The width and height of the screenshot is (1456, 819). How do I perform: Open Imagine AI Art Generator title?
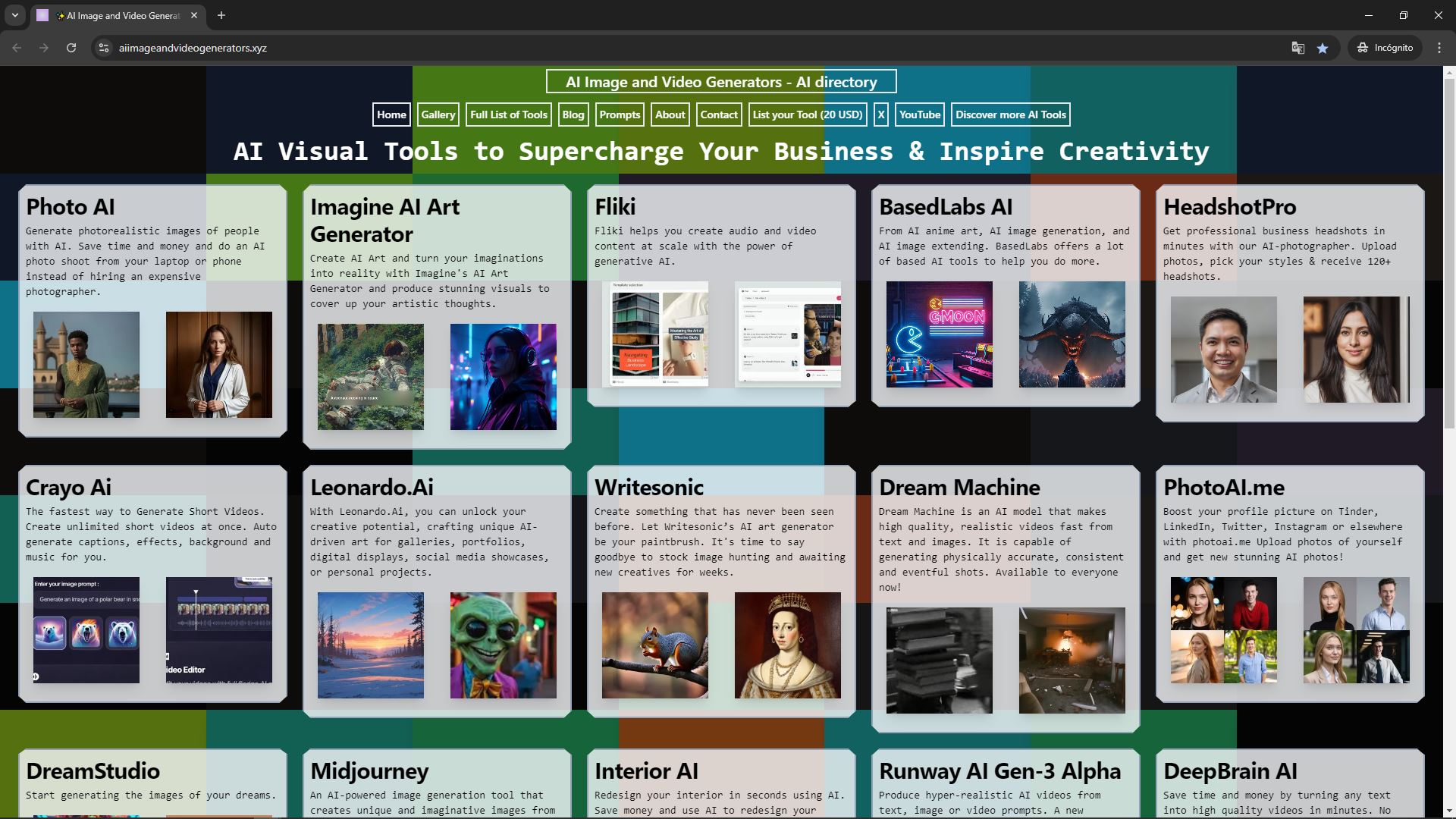coord(385,220)
